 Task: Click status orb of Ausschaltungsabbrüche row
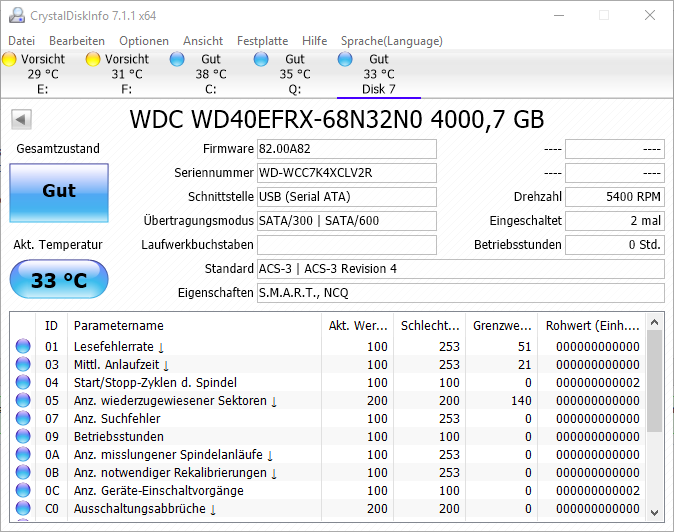click(x=23, y=508)
